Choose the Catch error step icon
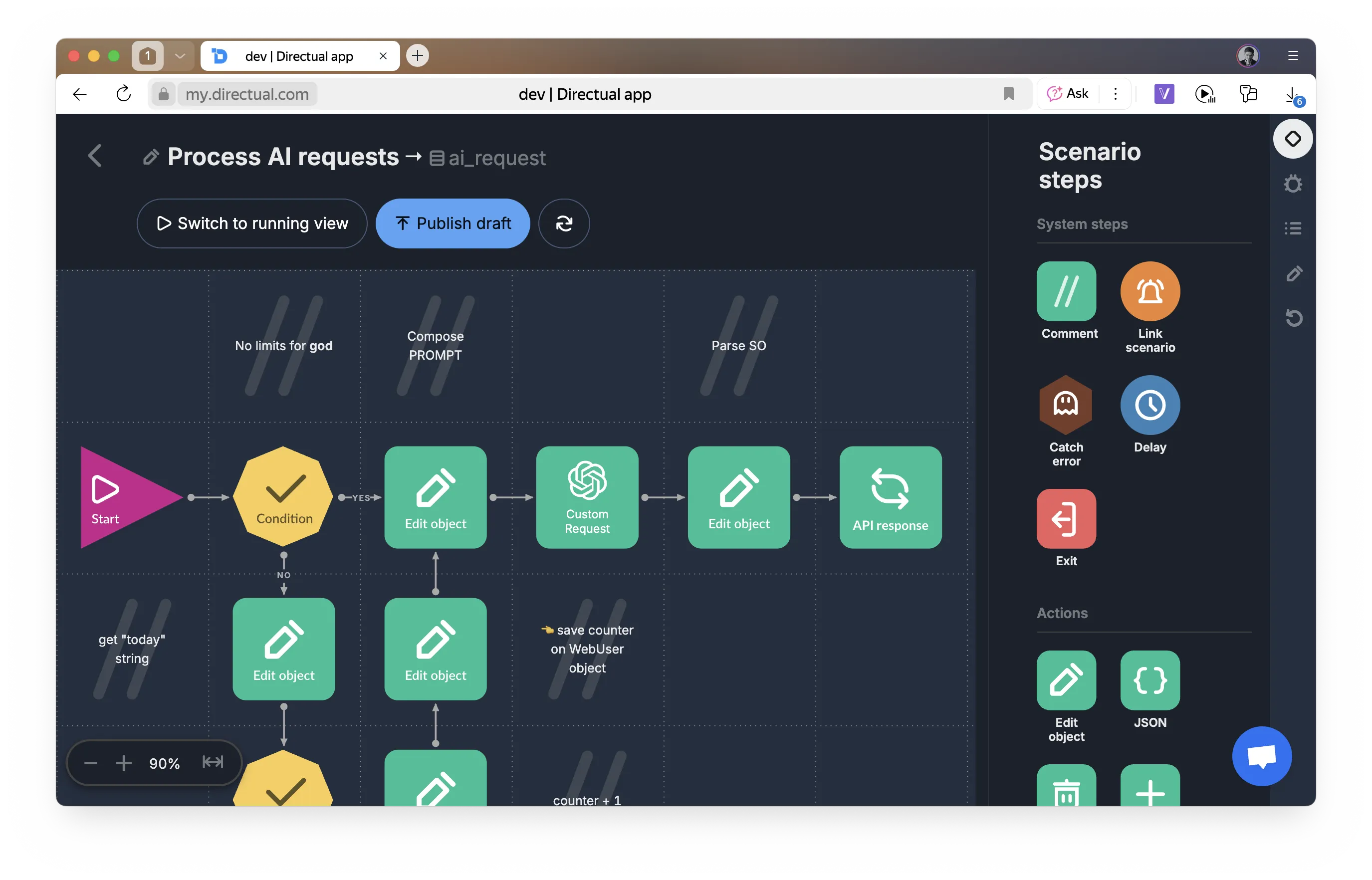Screen dimensions: 1372x880 [x=1066, y=405]
